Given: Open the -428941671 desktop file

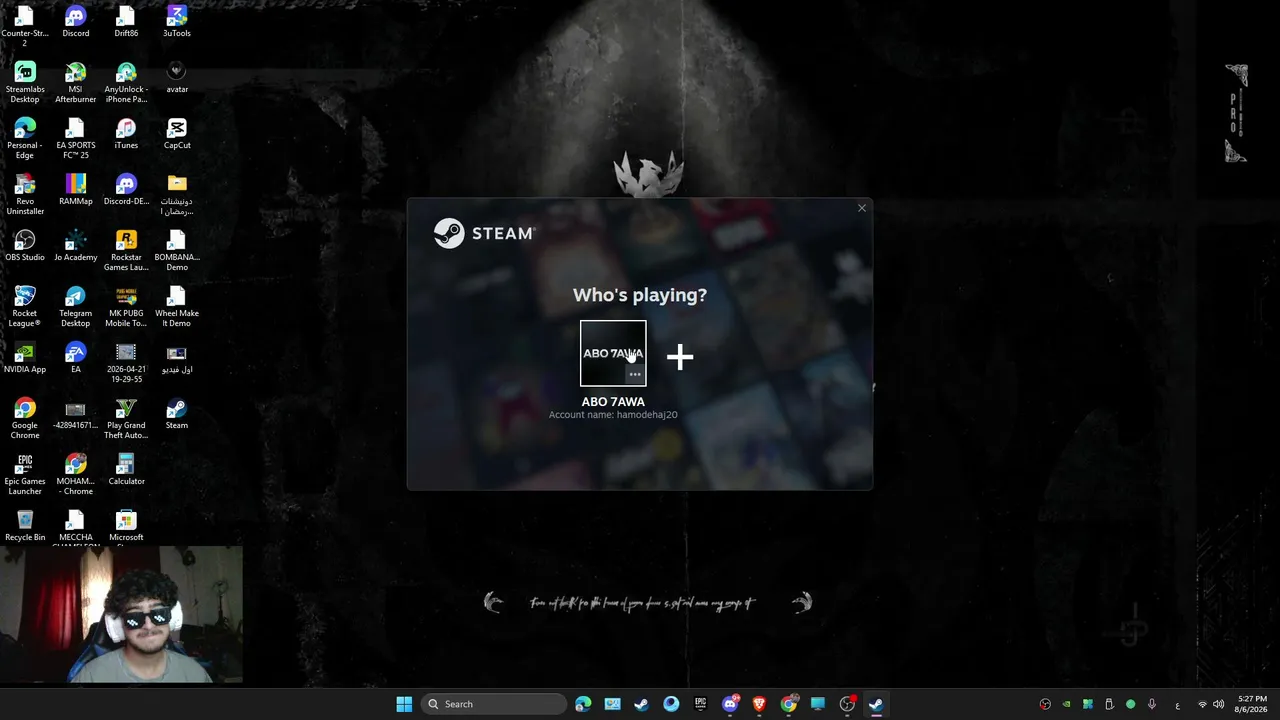Looking at the screenshot, I should tap(75, 414).
